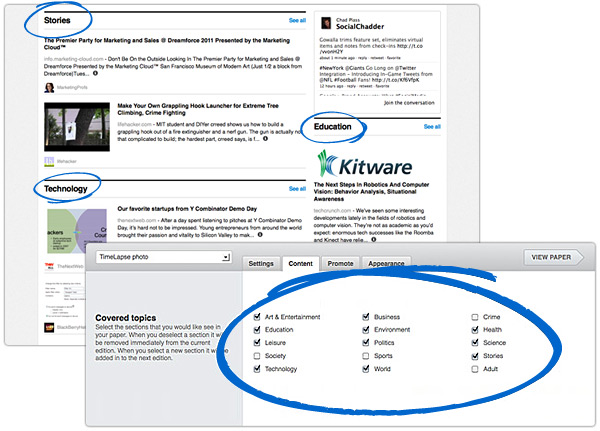Click the MarketingProfs contributor name
The width and height of the screenshot is (600, 431).
pyautogui.click(x=72, y=88)
